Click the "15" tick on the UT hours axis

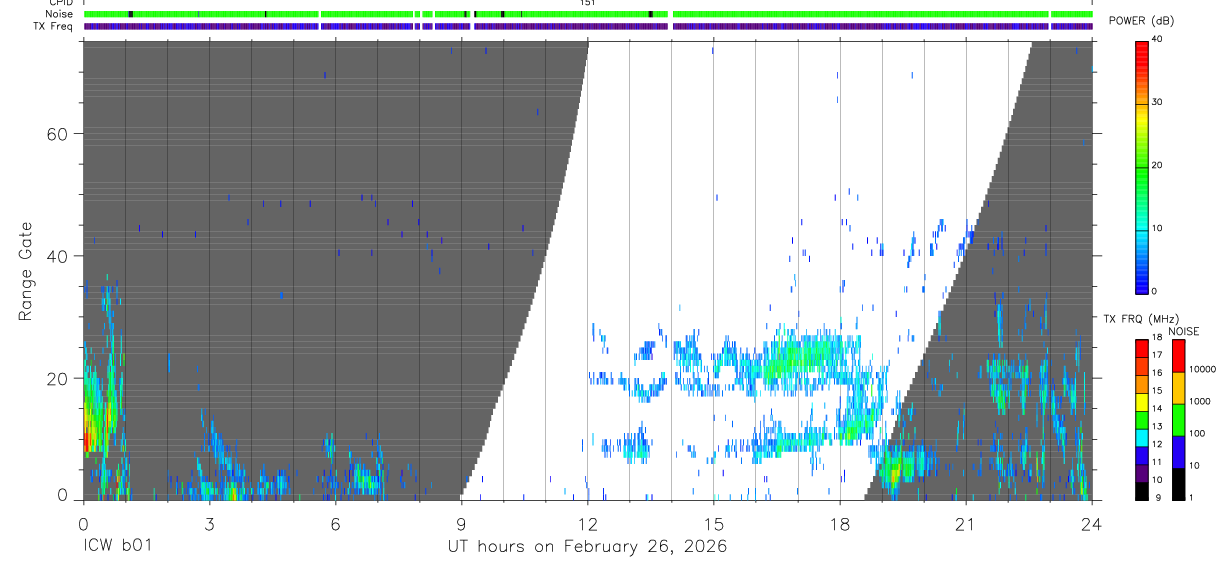click(714, 523)
